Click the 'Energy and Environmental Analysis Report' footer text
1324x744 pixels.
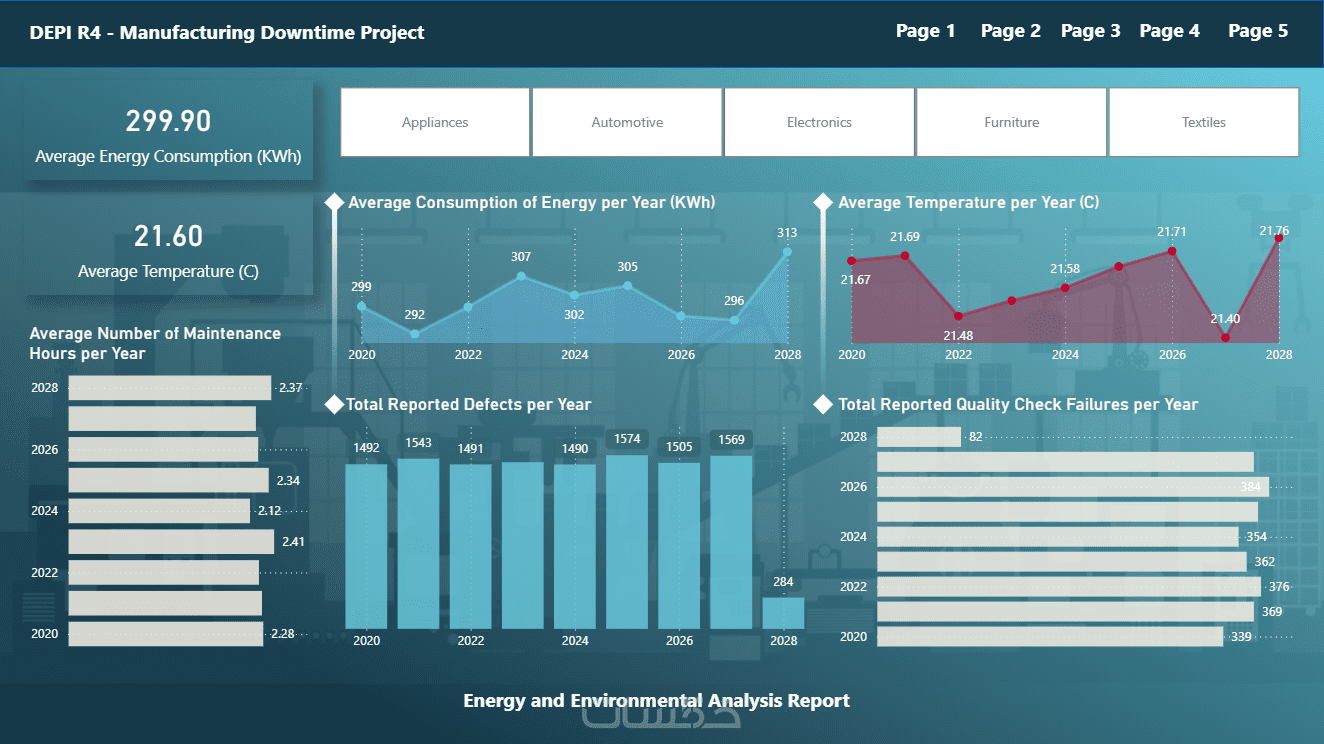[657, 701]
